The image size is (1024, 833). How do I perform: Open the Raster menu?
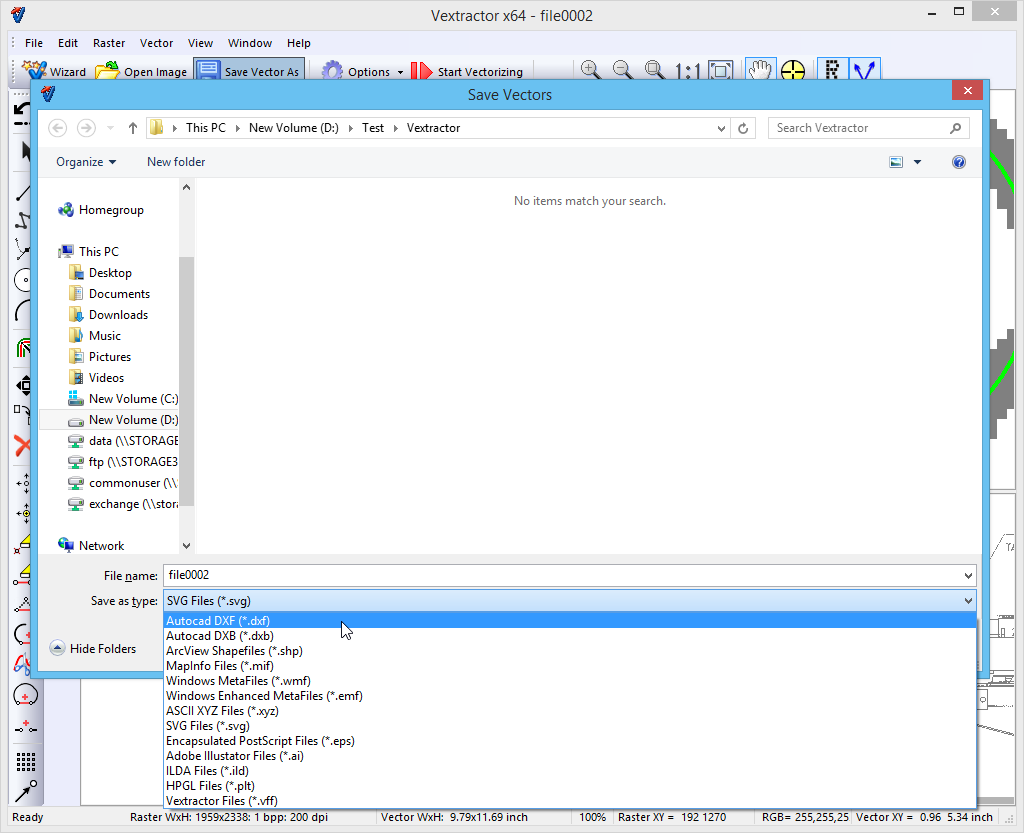(109, 43)
